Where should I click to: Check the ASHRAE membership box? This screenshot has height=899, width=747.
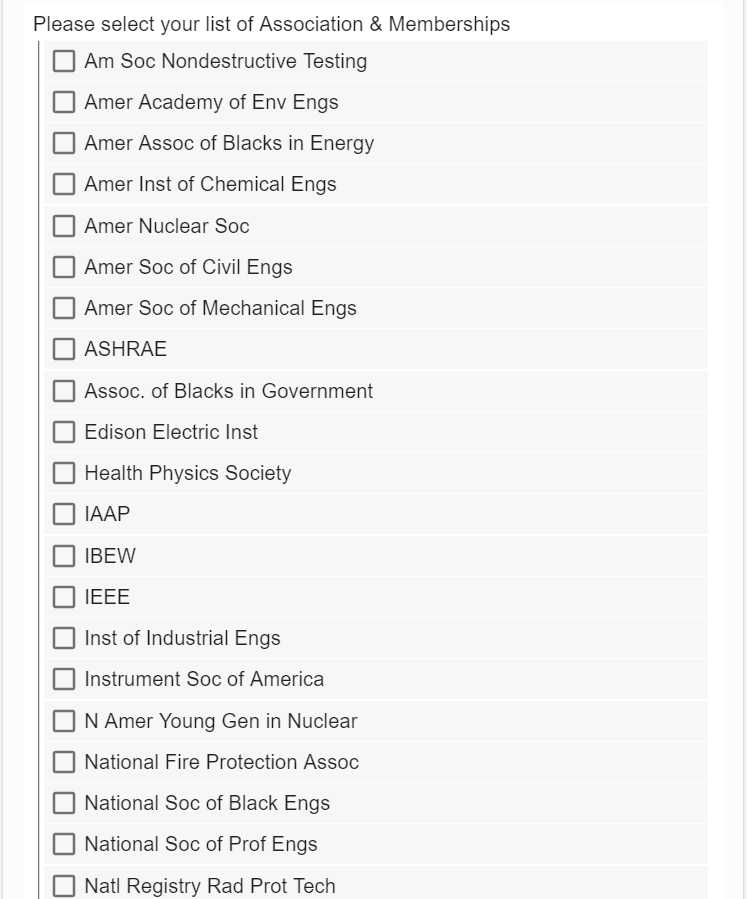[x=64, y=349]
